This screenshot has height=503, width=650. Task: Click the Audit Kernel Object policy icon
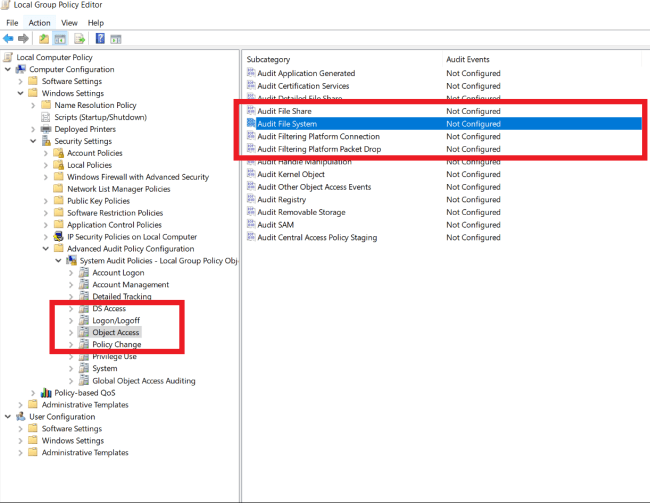[251, 174]
